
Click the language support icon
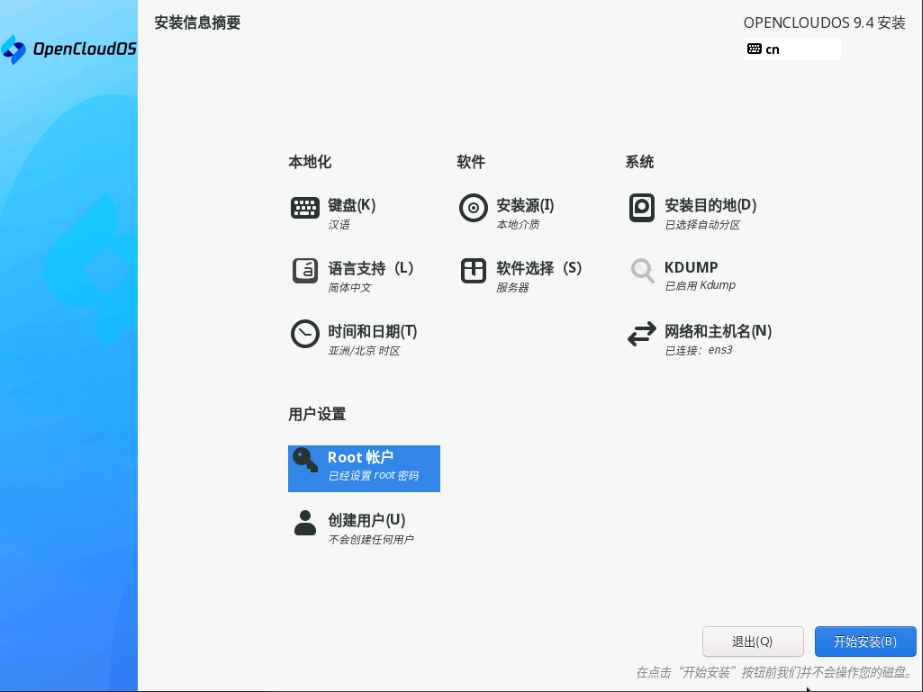click(305, 271)
